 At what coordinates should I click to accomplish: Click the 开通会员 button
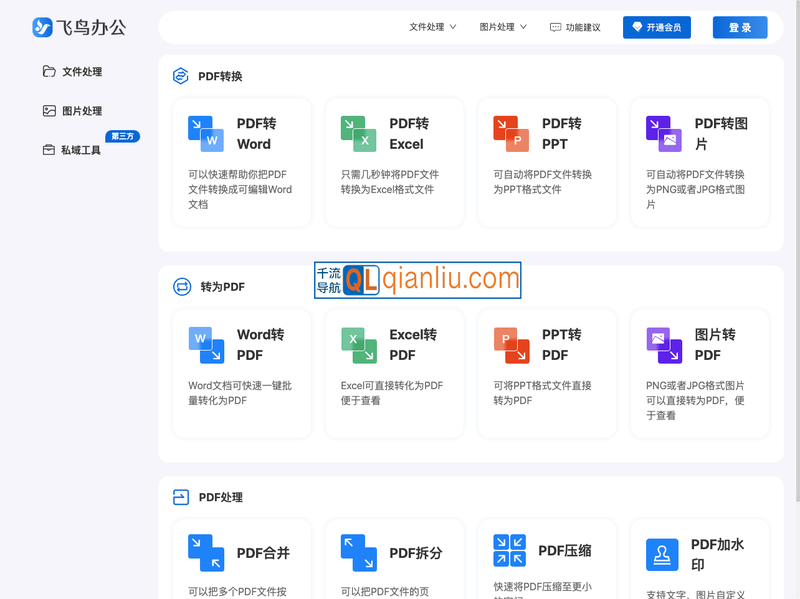(x=656, y=27)
